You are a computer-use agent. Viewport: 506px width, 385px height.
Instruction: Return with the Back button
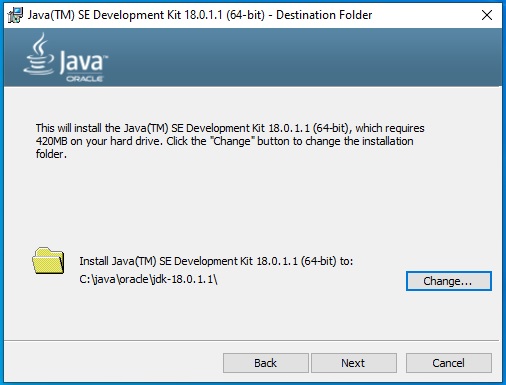266,363
